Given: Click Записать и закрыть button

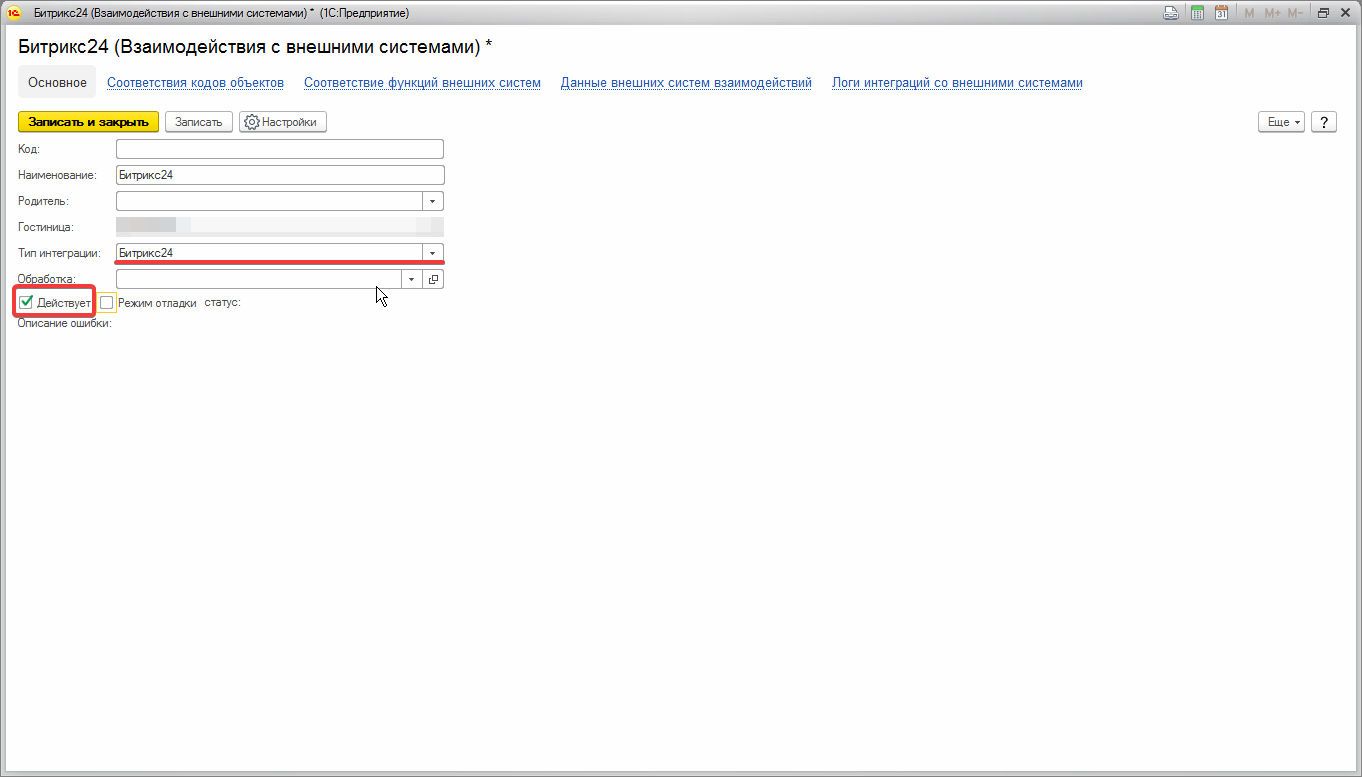Looking at the screenshot, I should [89, 122].
